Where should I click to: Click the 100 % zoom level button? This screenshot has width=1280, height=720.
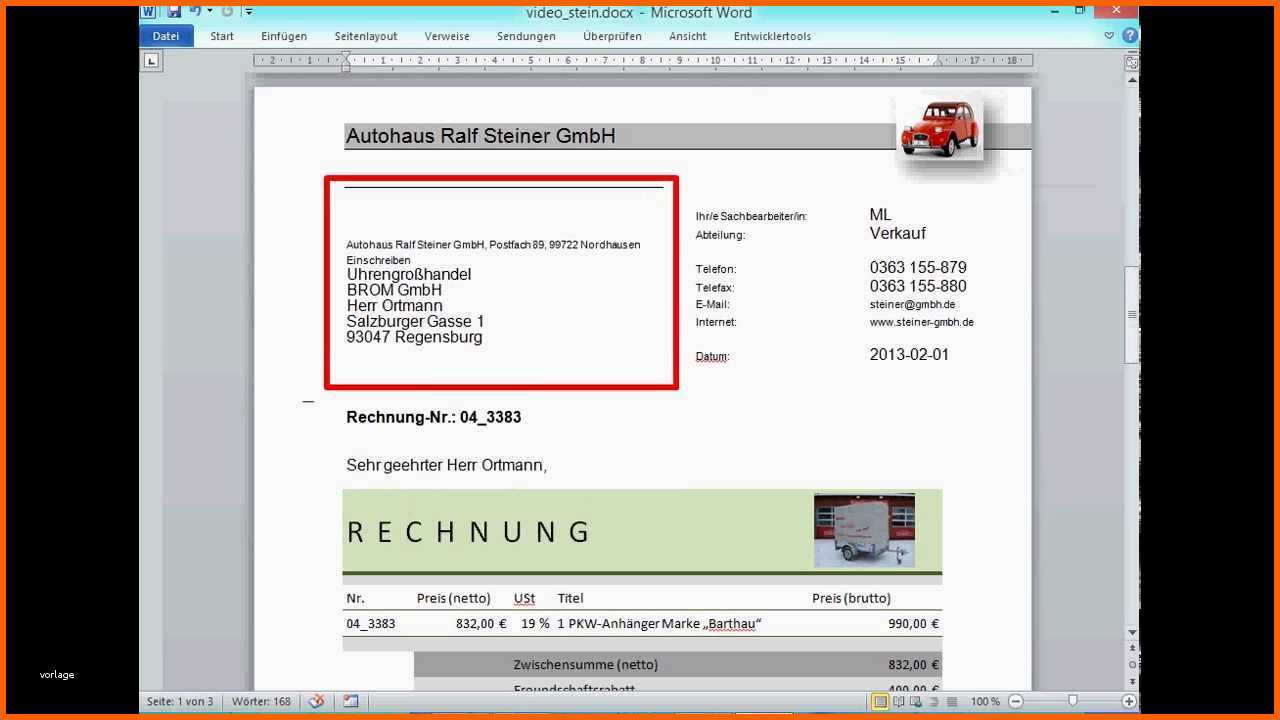985,701
